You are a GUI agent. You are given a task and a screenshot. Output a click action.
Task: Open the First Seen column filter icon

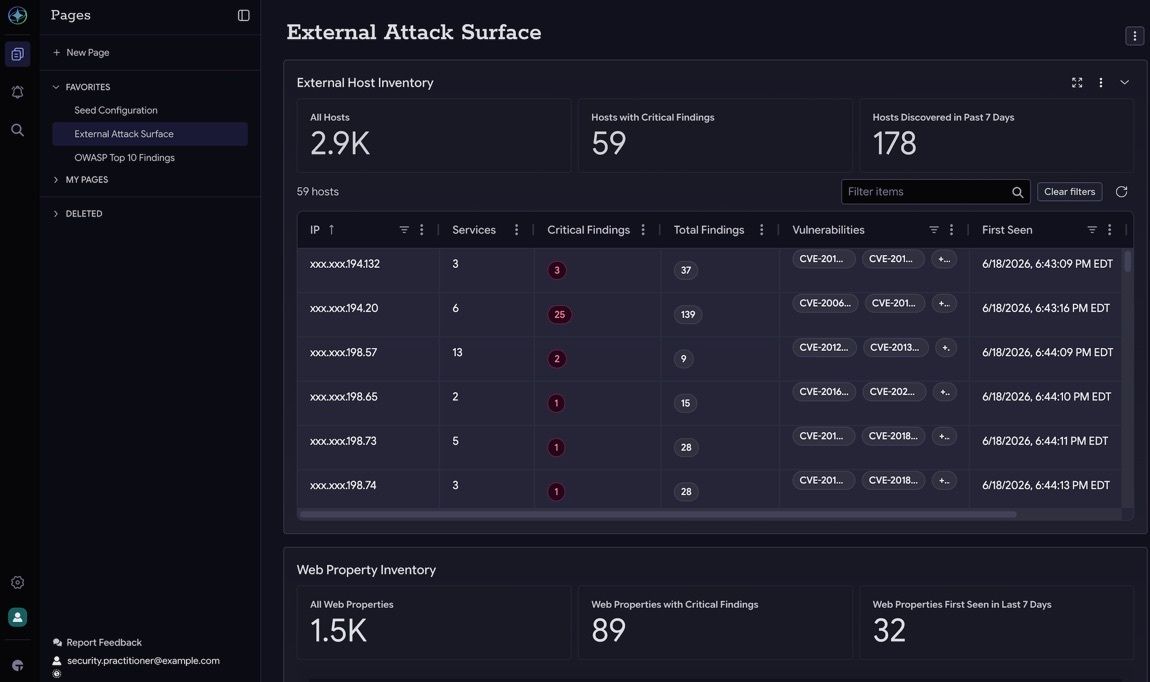[x=1092, y=230]
